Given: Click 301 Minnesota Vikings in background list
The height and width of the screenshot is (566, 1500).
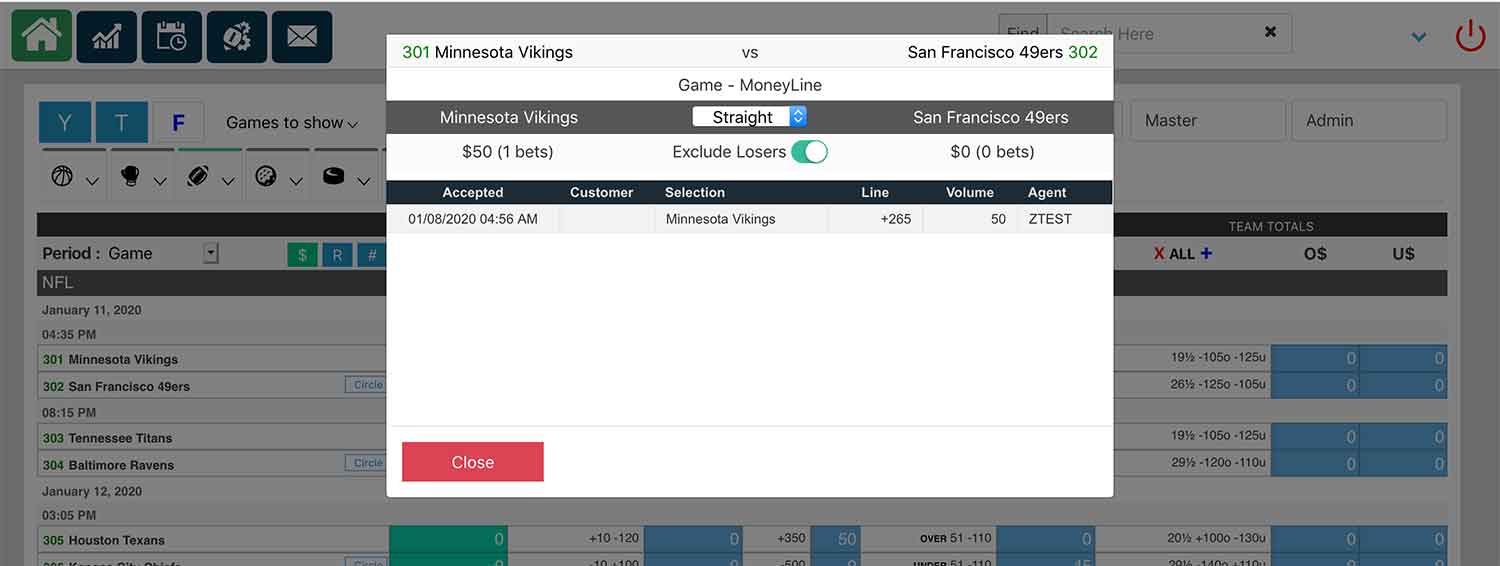Looking at the screenshot, I should pos(110,359).
